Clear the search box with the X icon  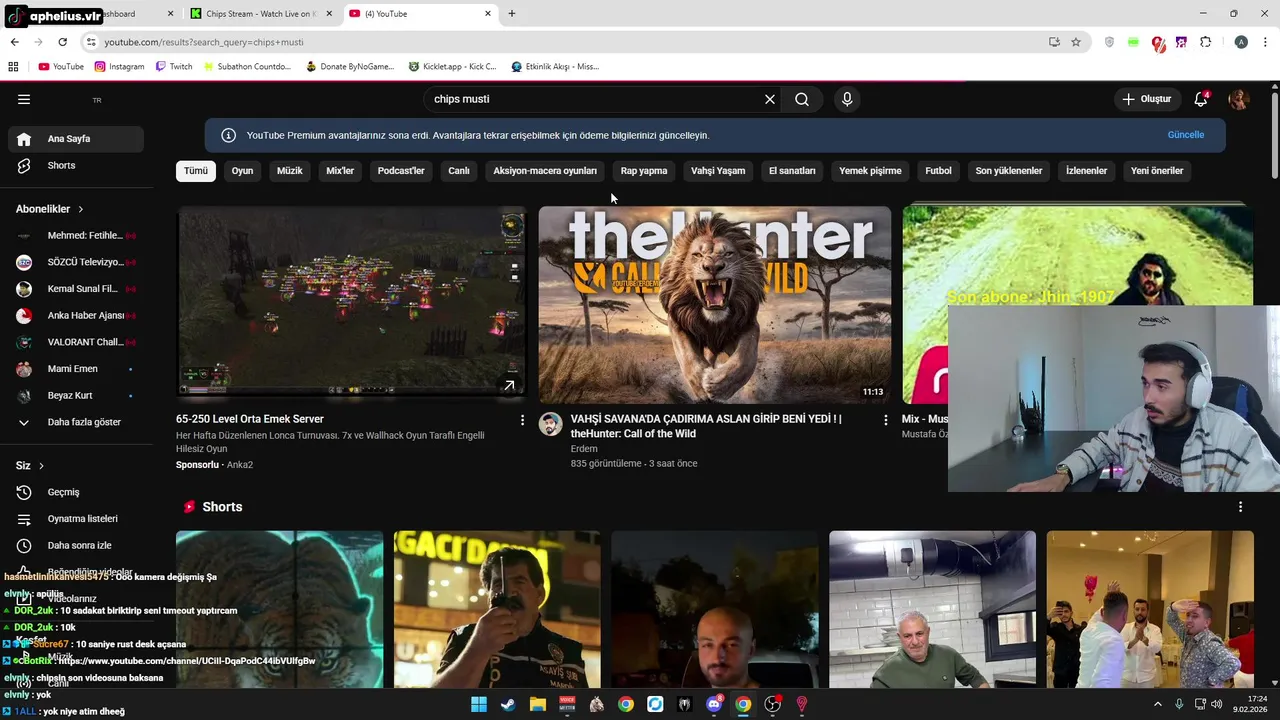[770, 99]
